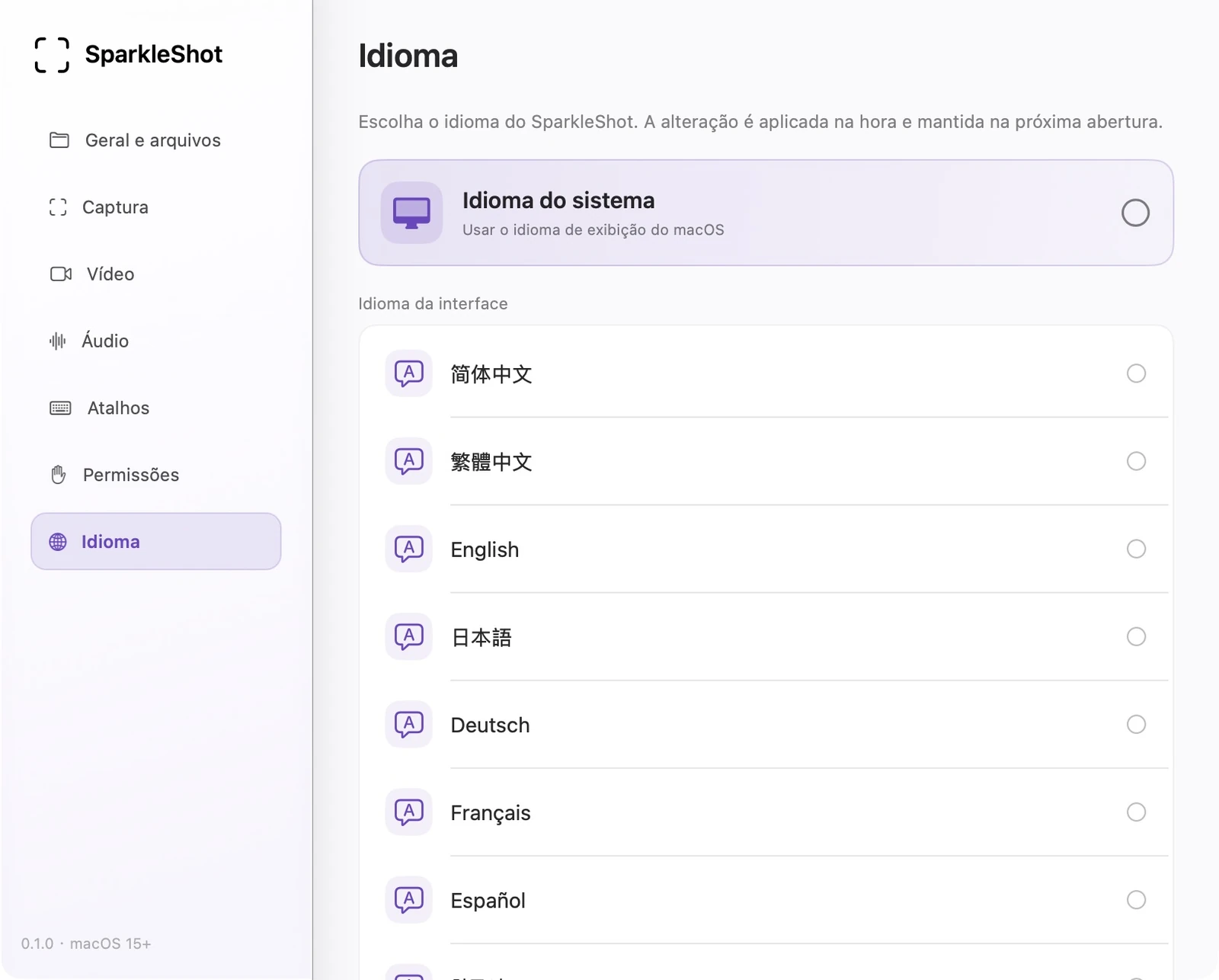Viewport: 1219px width, 980px height.
Task: Click the hand icon beside Permissões
Action: click(59, 475)
